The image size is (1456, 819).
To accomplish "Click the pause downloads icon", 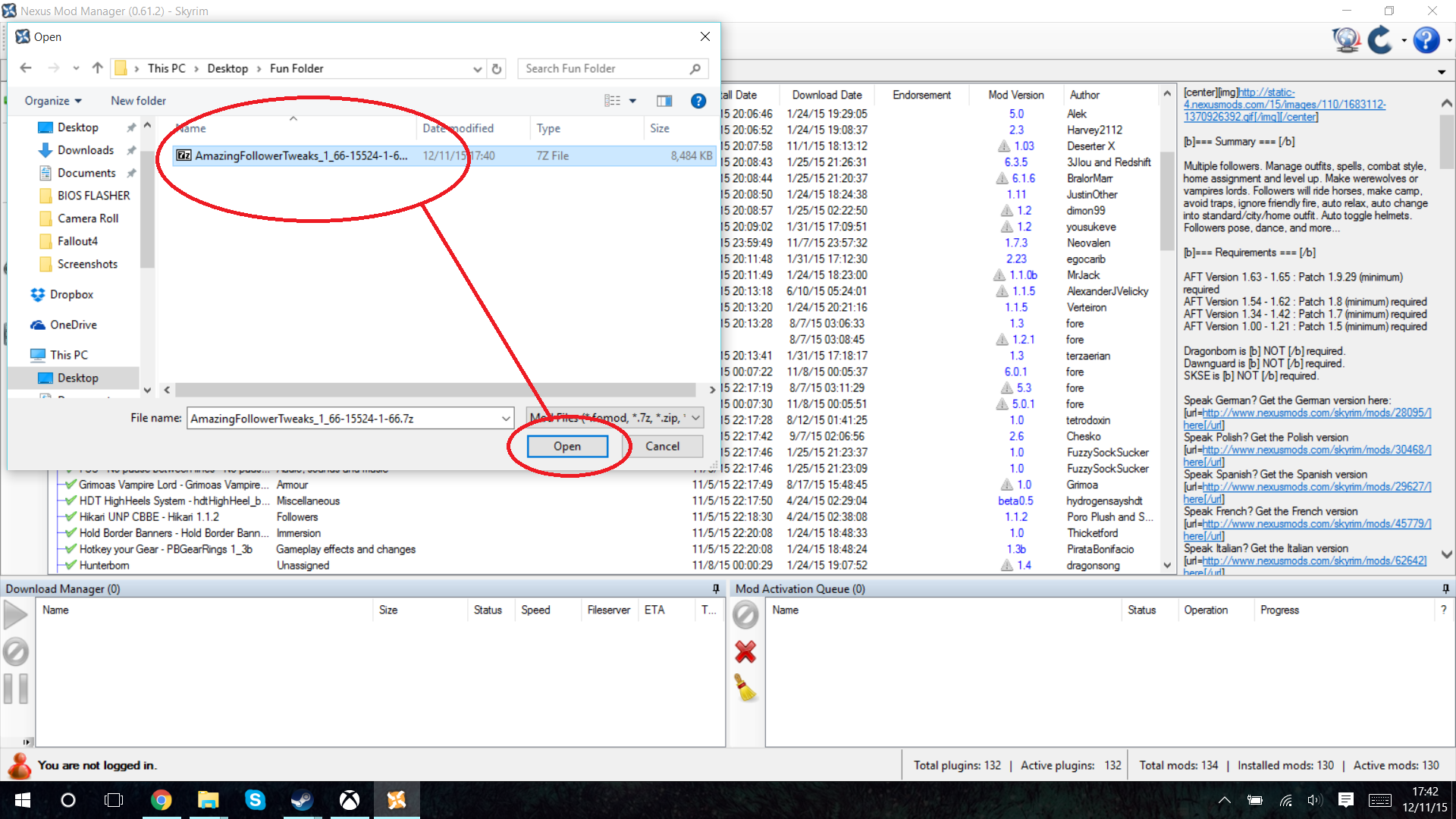I will click(17, 689).
